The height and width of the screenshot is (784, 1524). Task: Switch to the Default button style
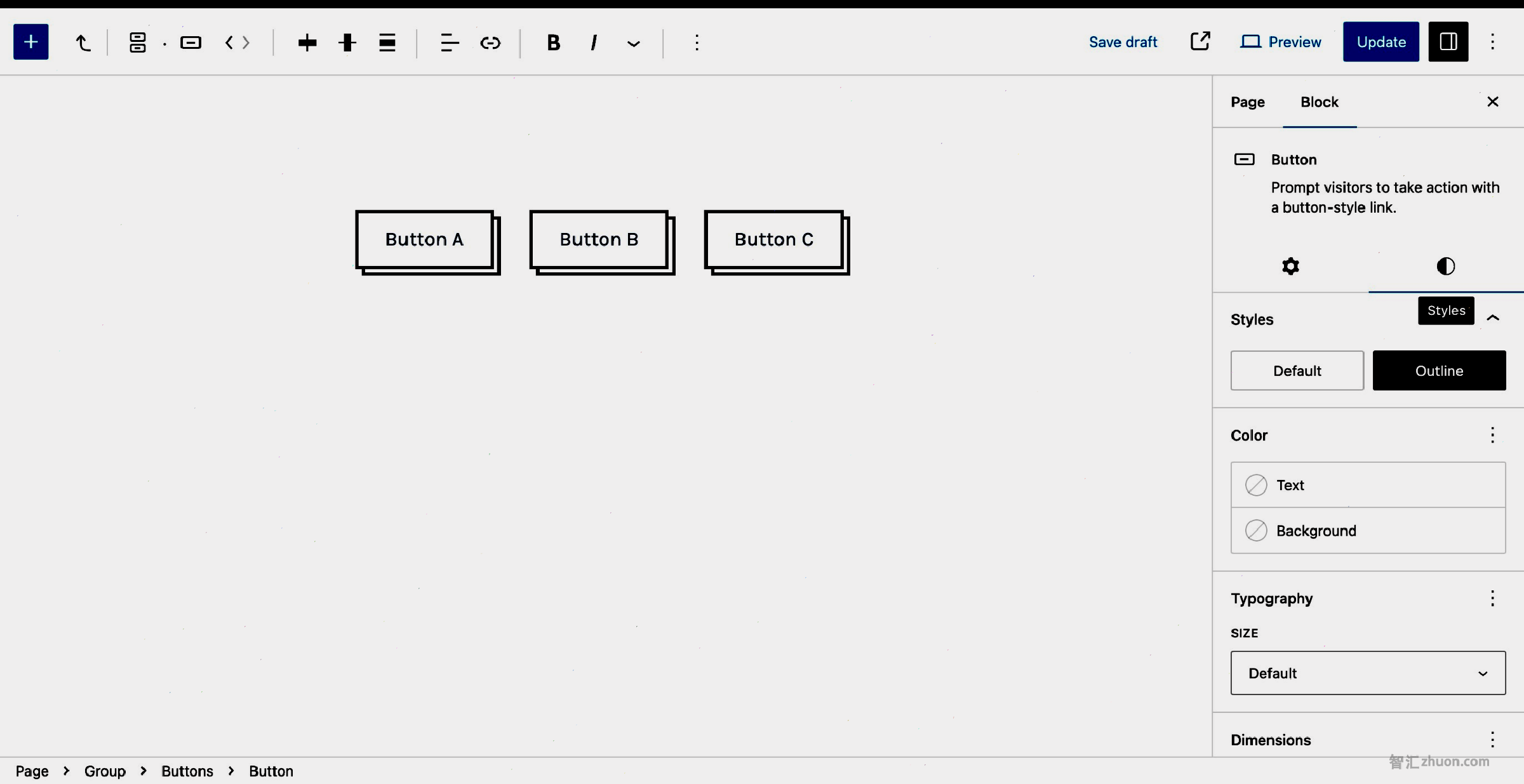(x=1297, y=370)
